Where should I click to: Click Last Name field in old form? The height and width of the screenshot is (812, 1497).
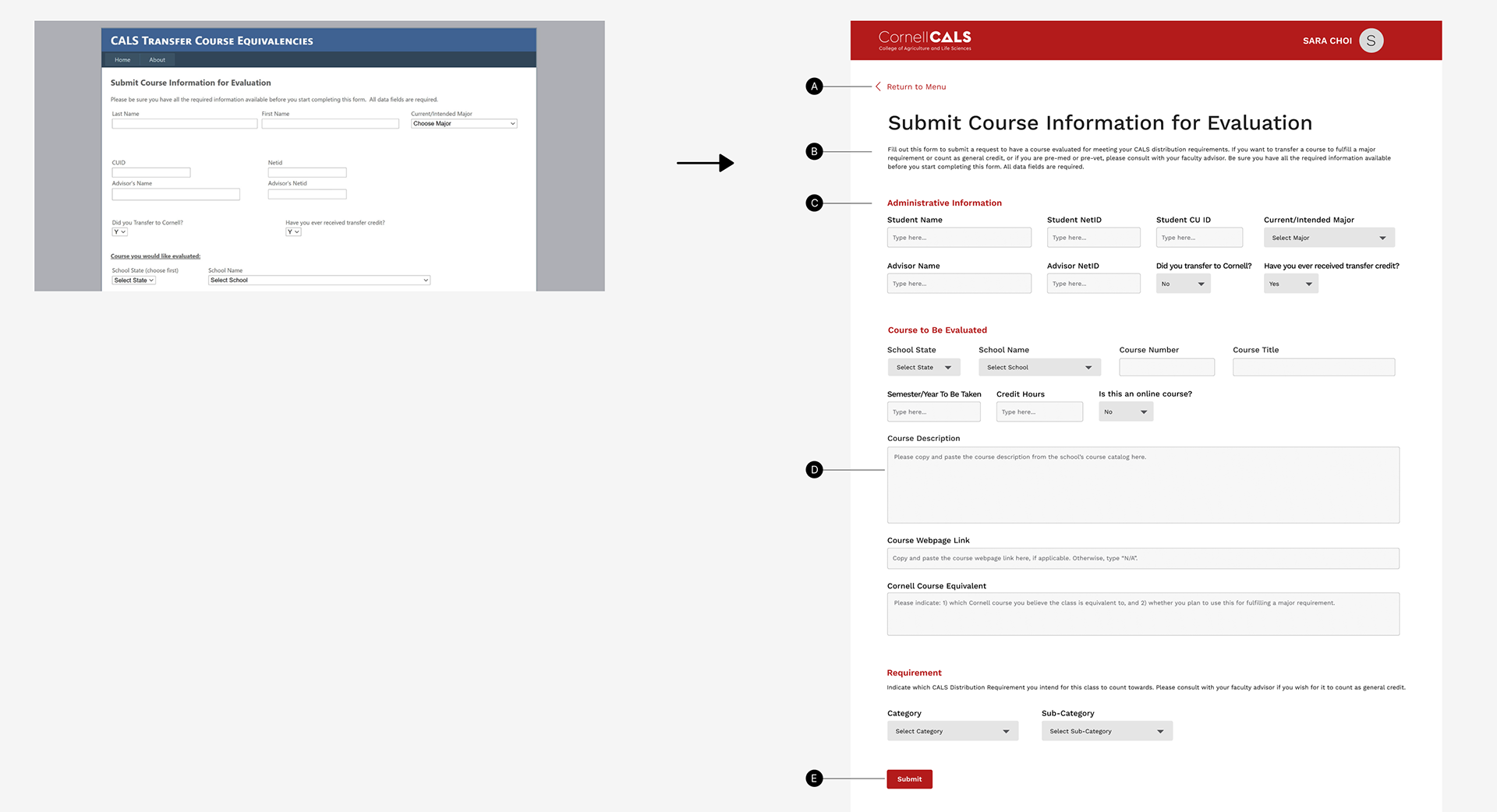tap(184, 124)
